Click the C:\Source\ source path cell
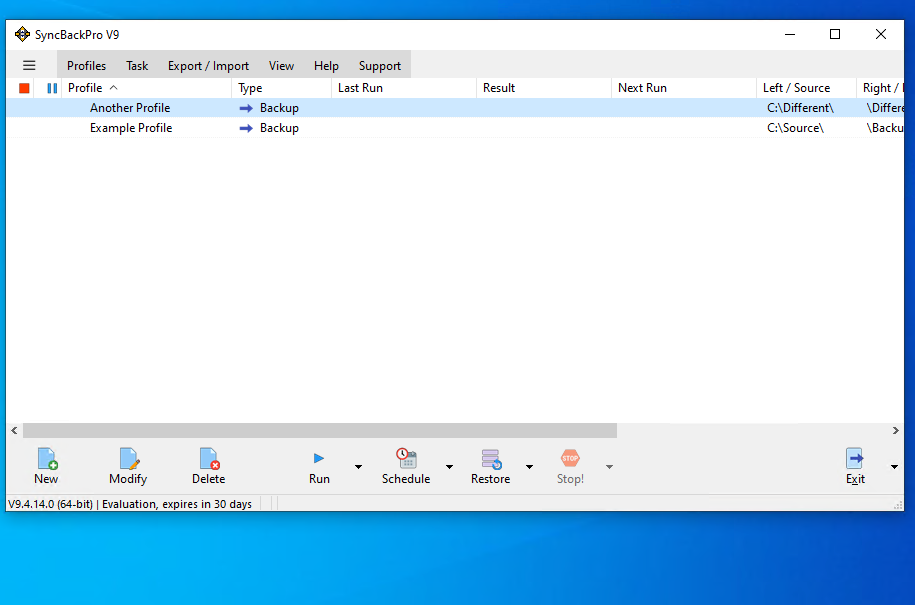The height and width of the screenshot is (605, 915). (795, 128)
